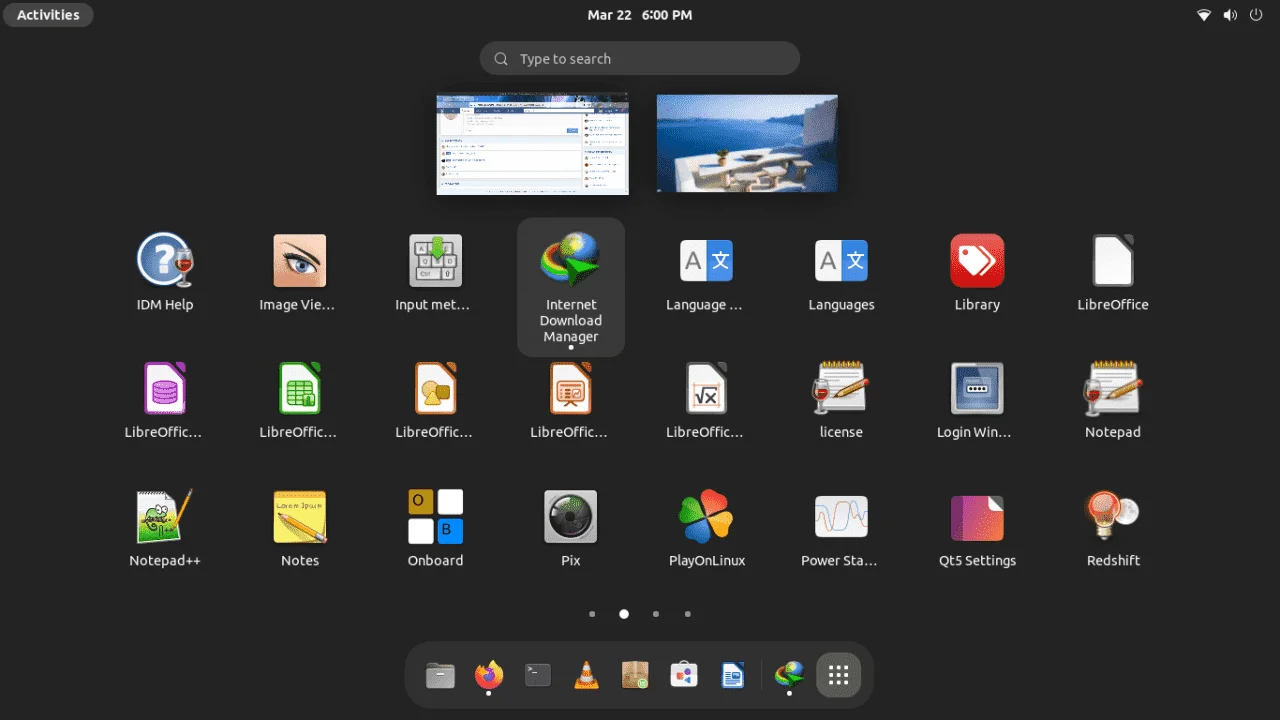Click the Activities button
Viewport: 1280px width, 720px height.
[48, 15]
